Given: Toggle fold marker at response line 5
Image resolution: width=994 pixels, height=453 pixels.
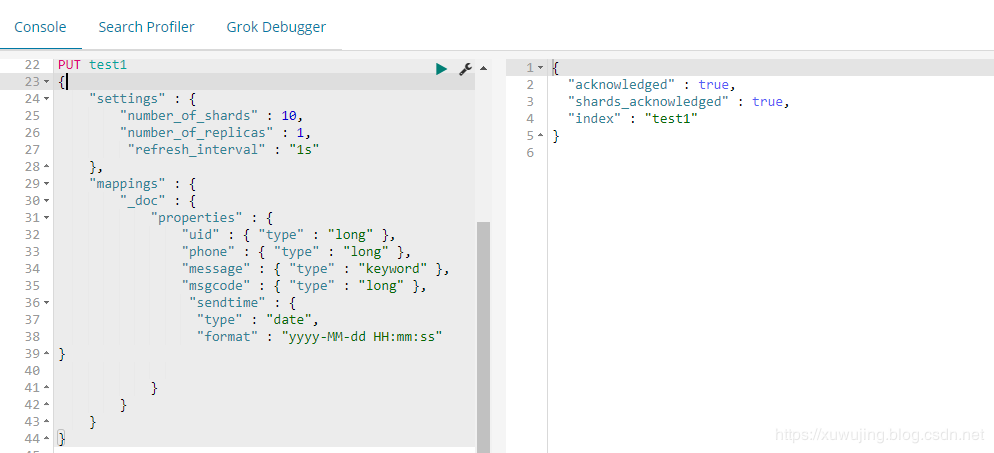Looking at the screenshot, I should [540, 136].
